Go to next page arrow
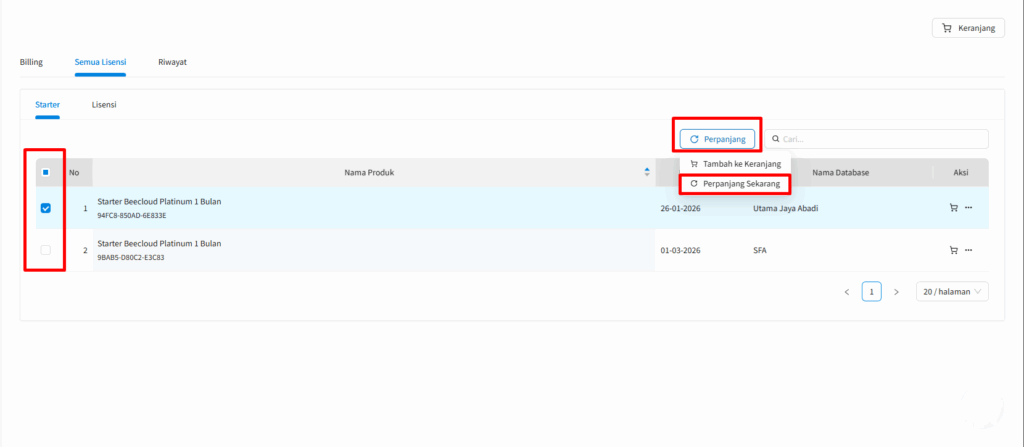Viewport: 1024px width, 447px height. (x=896, y=292)
